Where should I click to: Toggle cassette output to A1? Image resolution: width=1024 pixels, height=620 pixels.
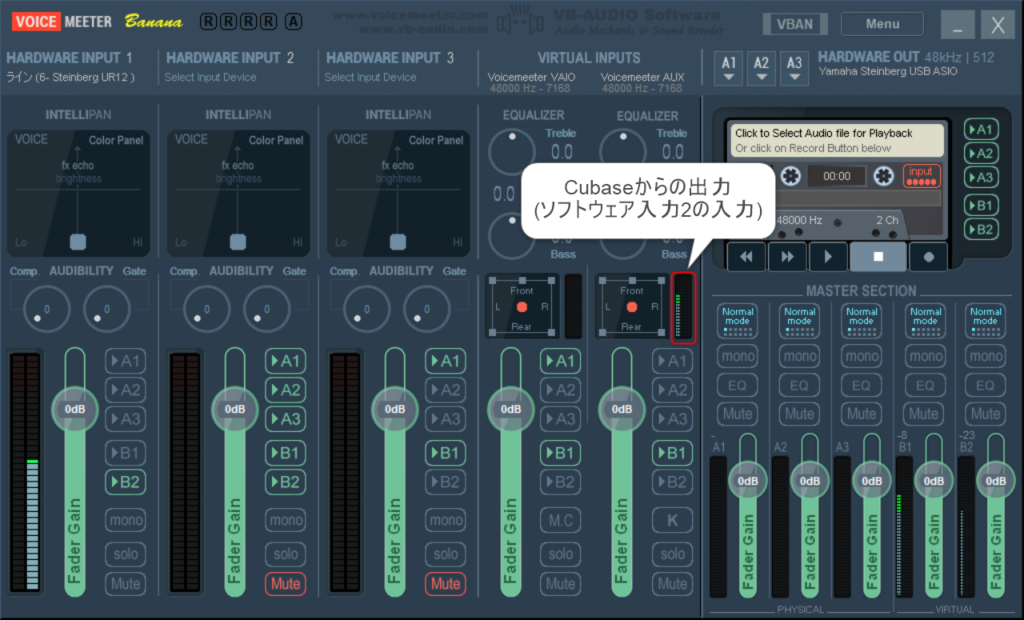[981, 129]
